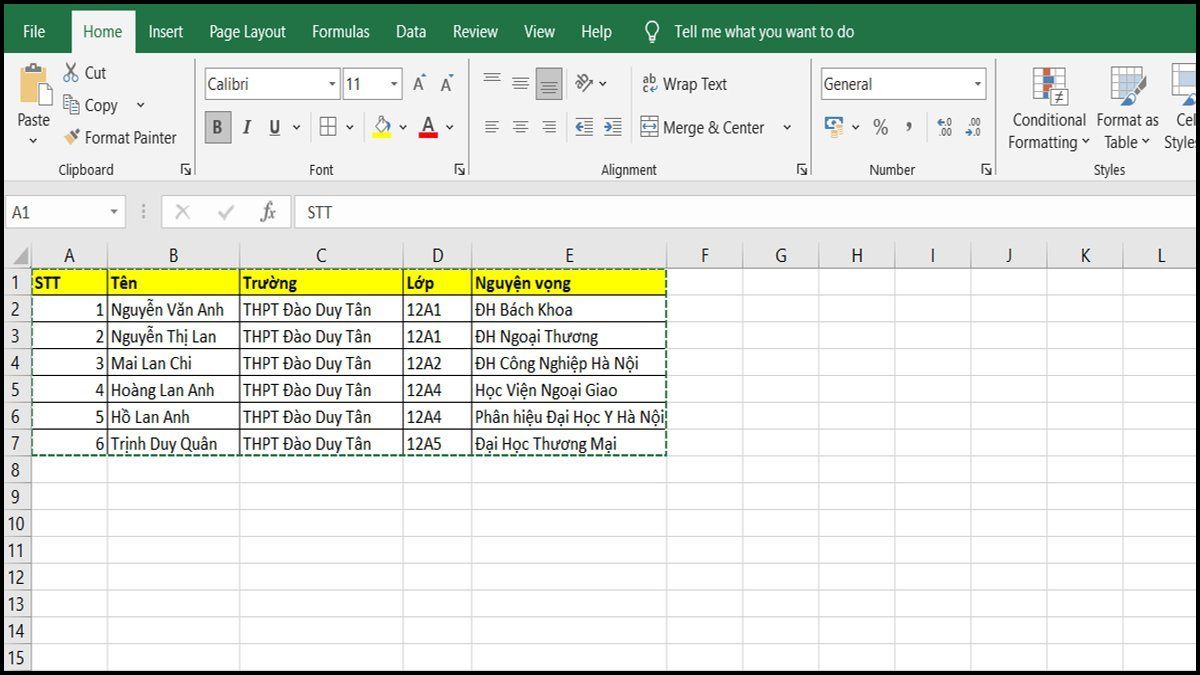This screenshot has width=1200, height=675.
Task: Expand the Name Box dropdown arrow
Action: pyautogui.click(x=114, y=212)
